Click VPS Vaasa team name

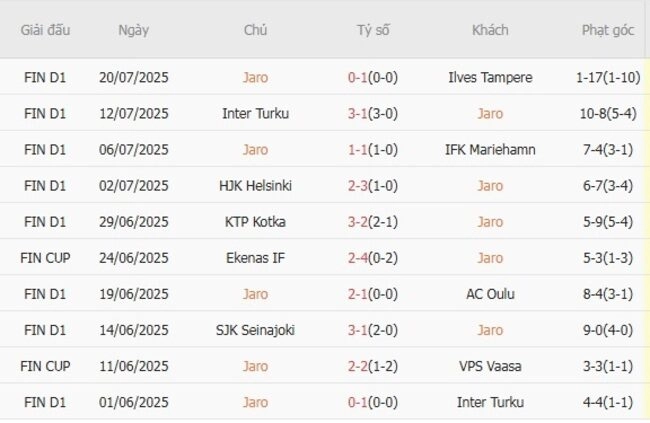(x=490, y=366)
